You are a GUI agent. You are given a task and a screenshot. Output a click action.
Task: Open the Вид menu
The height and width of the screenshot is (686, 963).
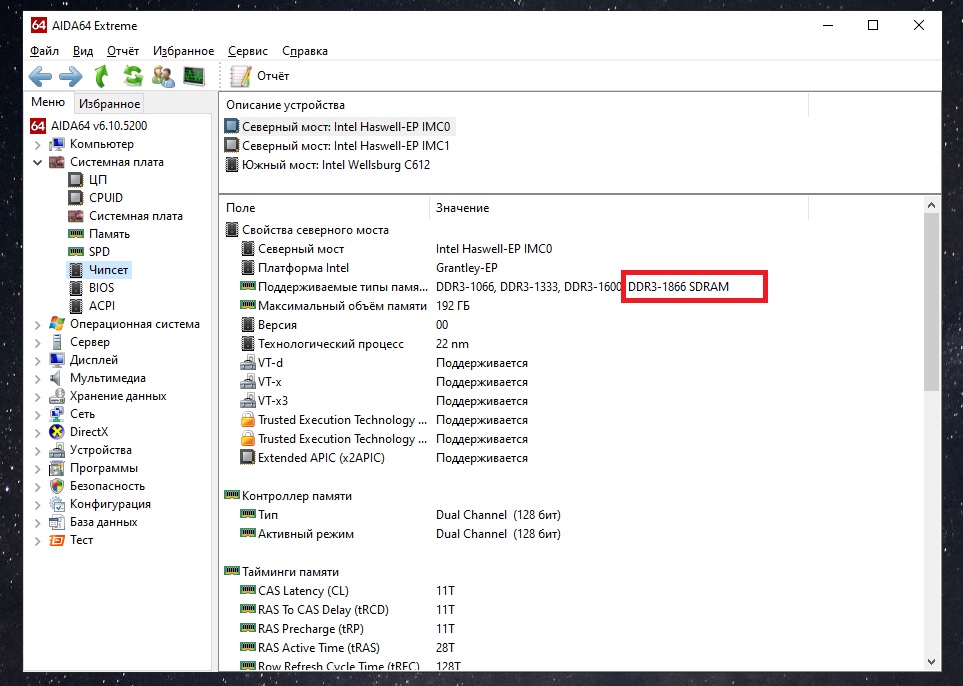[x=83, y=51]
